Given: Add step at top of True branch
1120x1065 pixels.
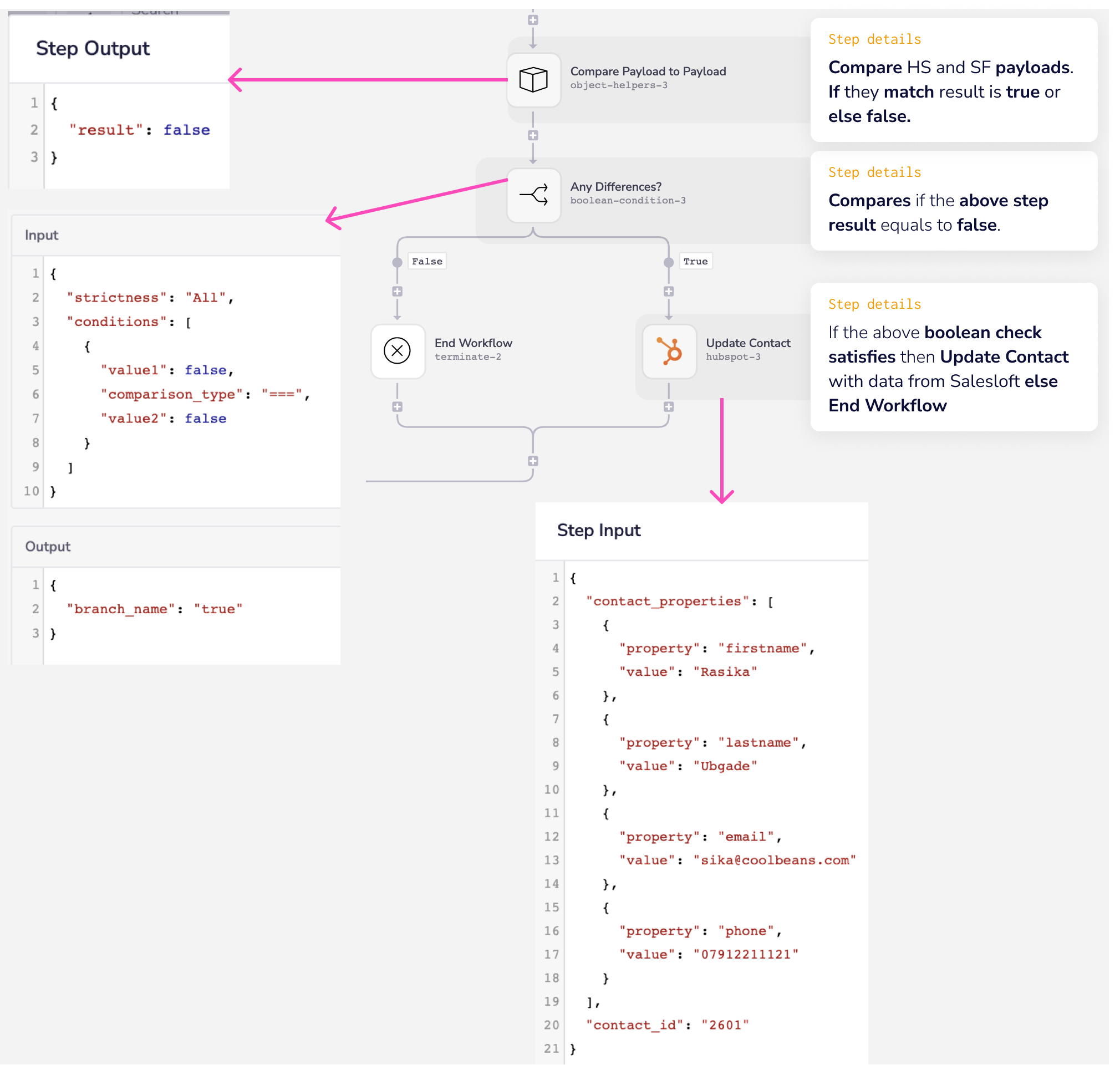Looking at the screenshot, I should tap(668, 291).
